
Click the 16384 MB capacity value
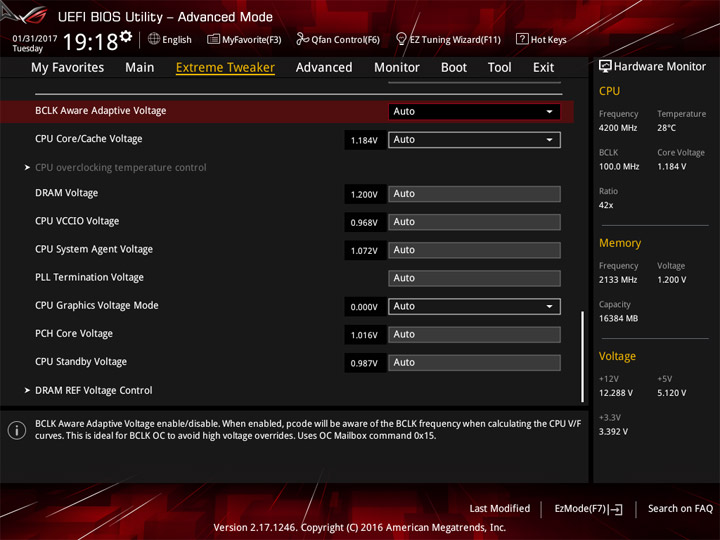(x=618, y=318)
